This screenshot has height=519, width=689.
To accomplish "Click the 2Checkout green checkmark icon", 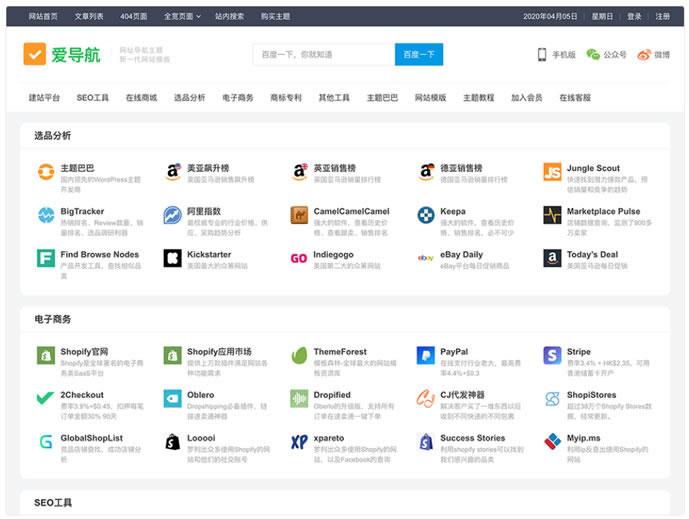I will (x=46, y=398).
